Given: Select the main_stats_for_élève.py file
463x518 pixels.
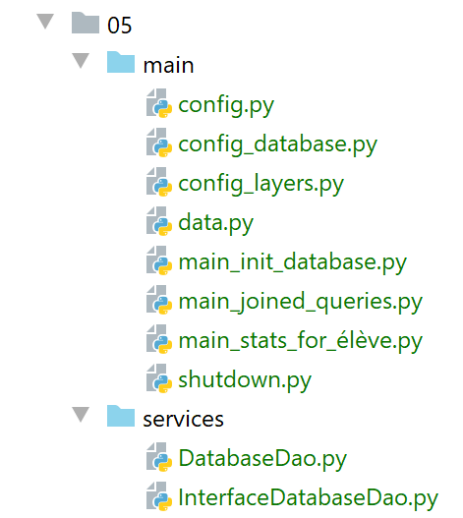Looking at the screenshot, I should (300, 341).
